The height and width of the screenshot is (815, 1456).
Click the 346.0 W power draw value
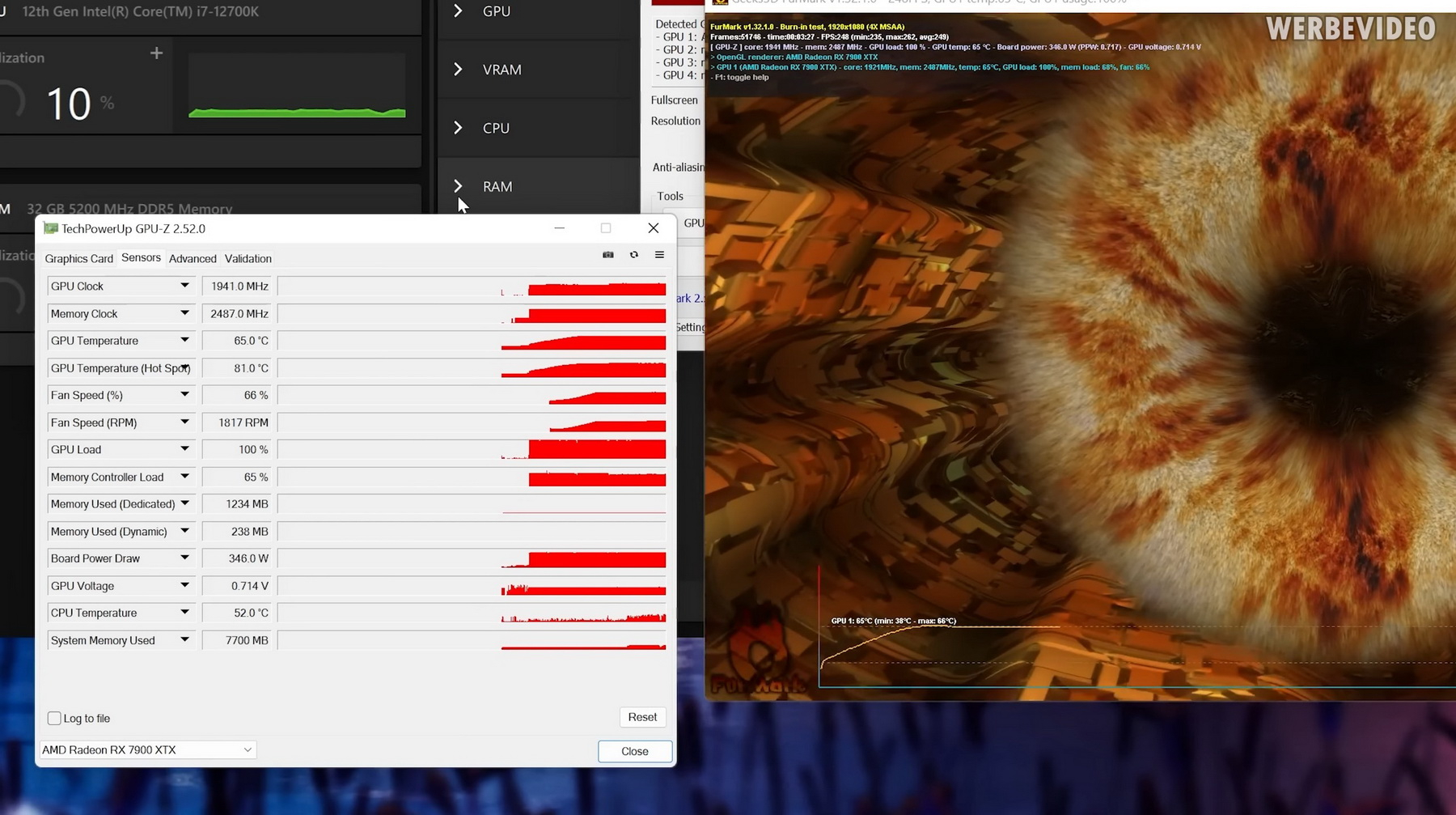tap(236, 558)
